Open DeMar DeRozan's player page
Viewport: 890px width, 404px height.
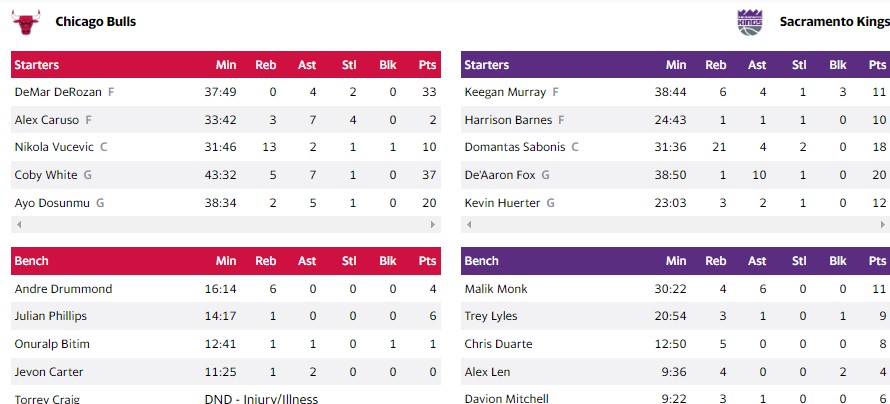(58, 92)
